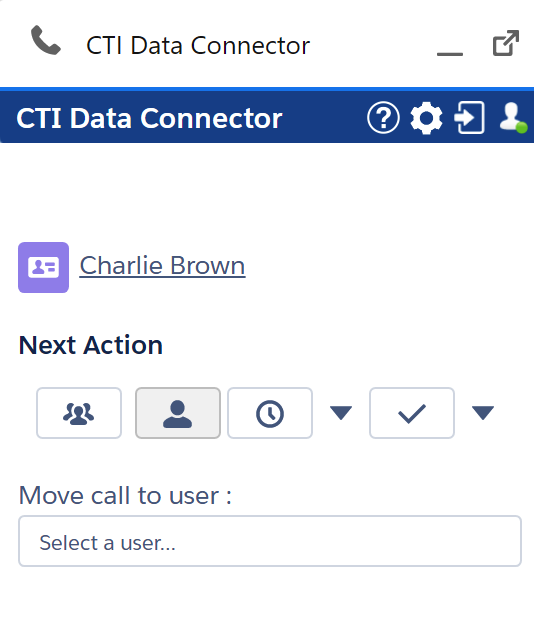The height and width of the screenshot is (636, 534).
Task: Click the purple contact card icon
Action: [x=43, y=267]
